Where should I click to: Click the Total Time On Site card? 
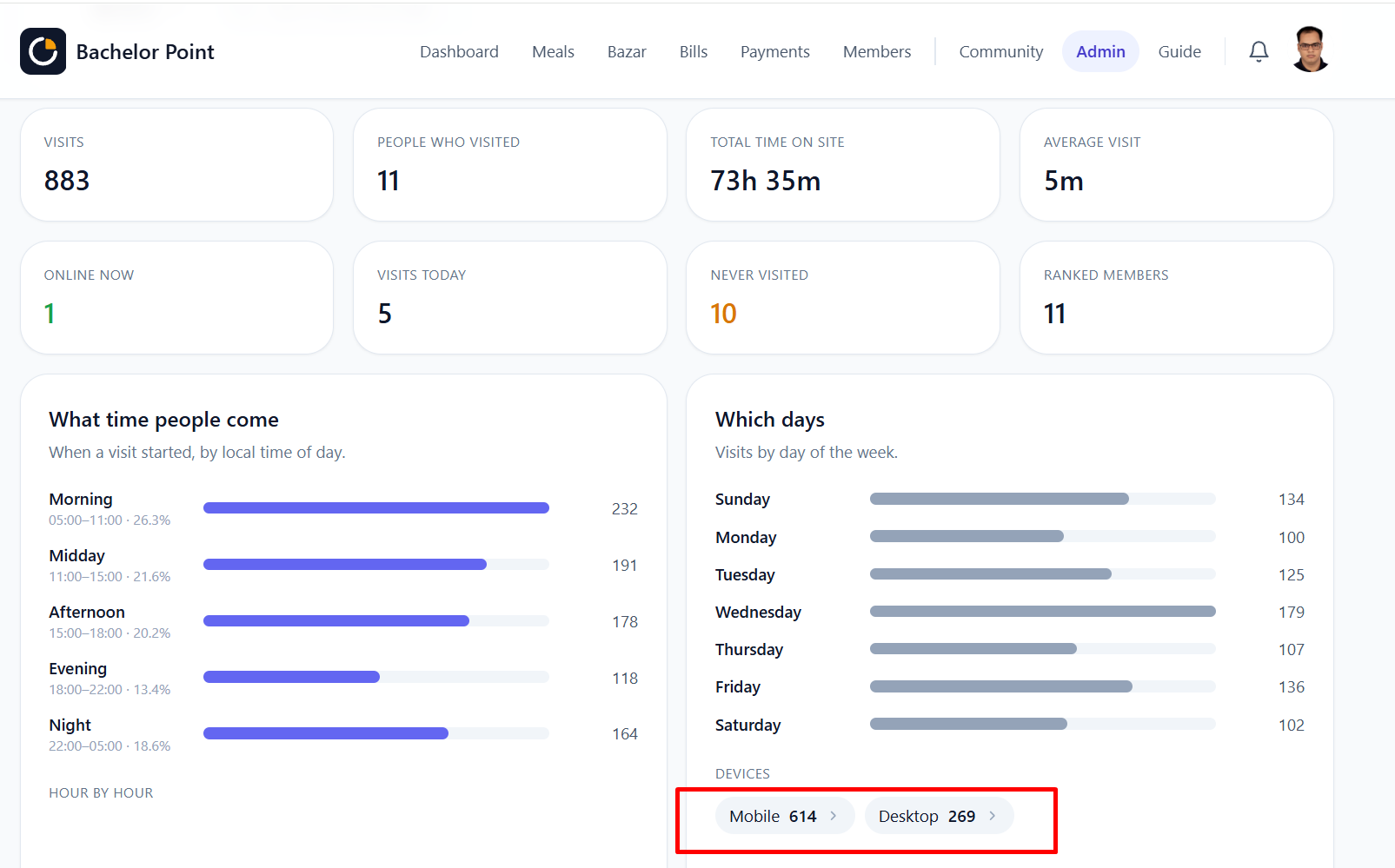point(843,164)
